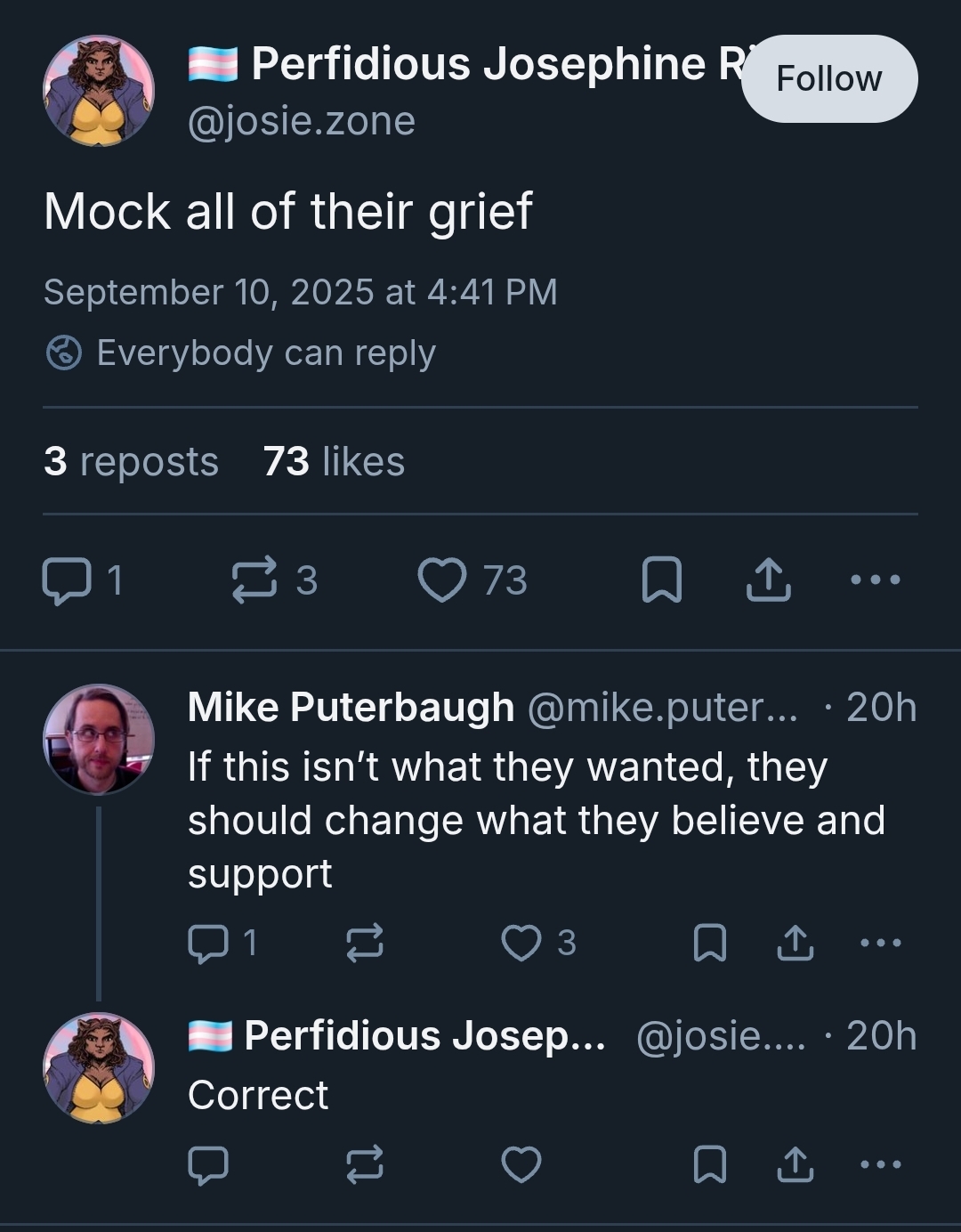Open more options for Mike Puterbaugh's reply
Viewport: 961px width, 1232px height.
(881, 943)
